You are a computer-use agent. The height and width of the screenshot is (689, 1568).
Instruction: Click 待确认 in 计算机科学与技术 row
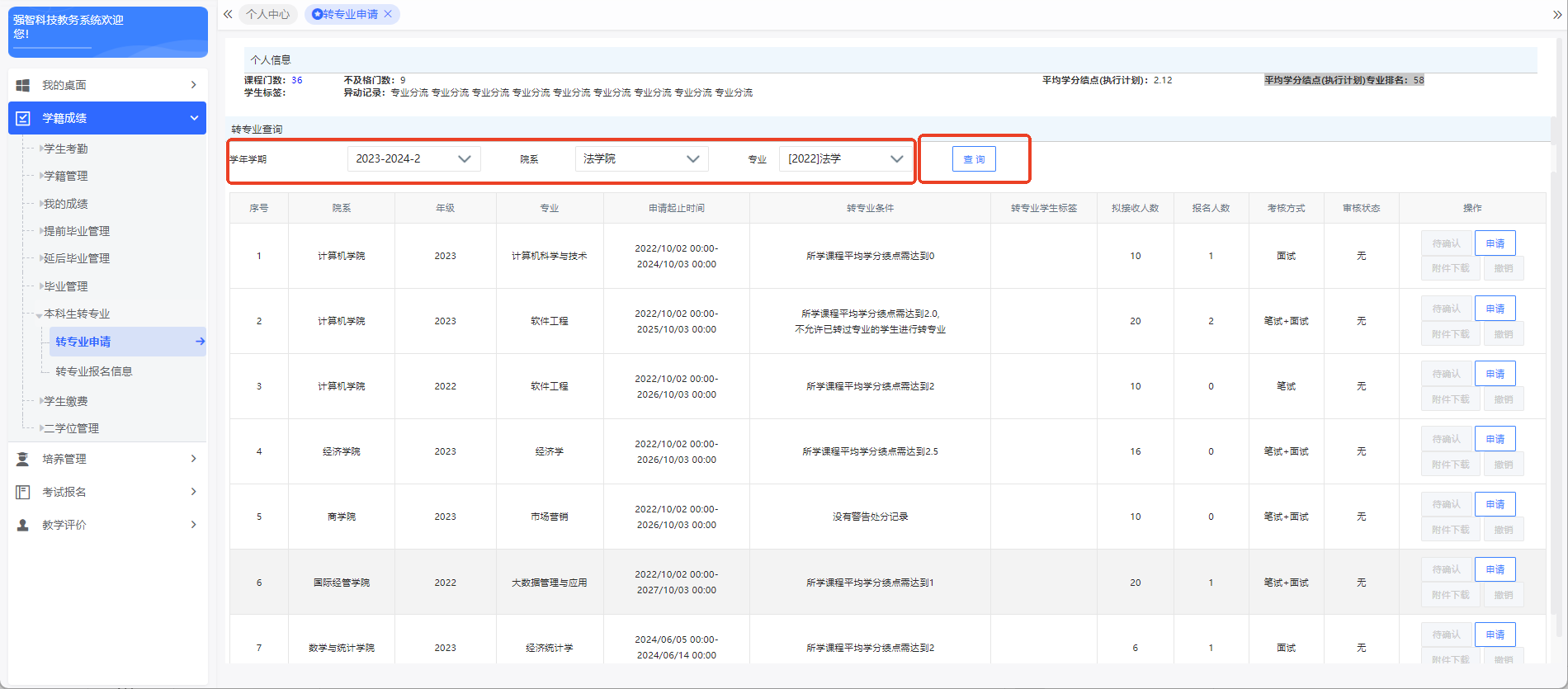pos(1446,243)
